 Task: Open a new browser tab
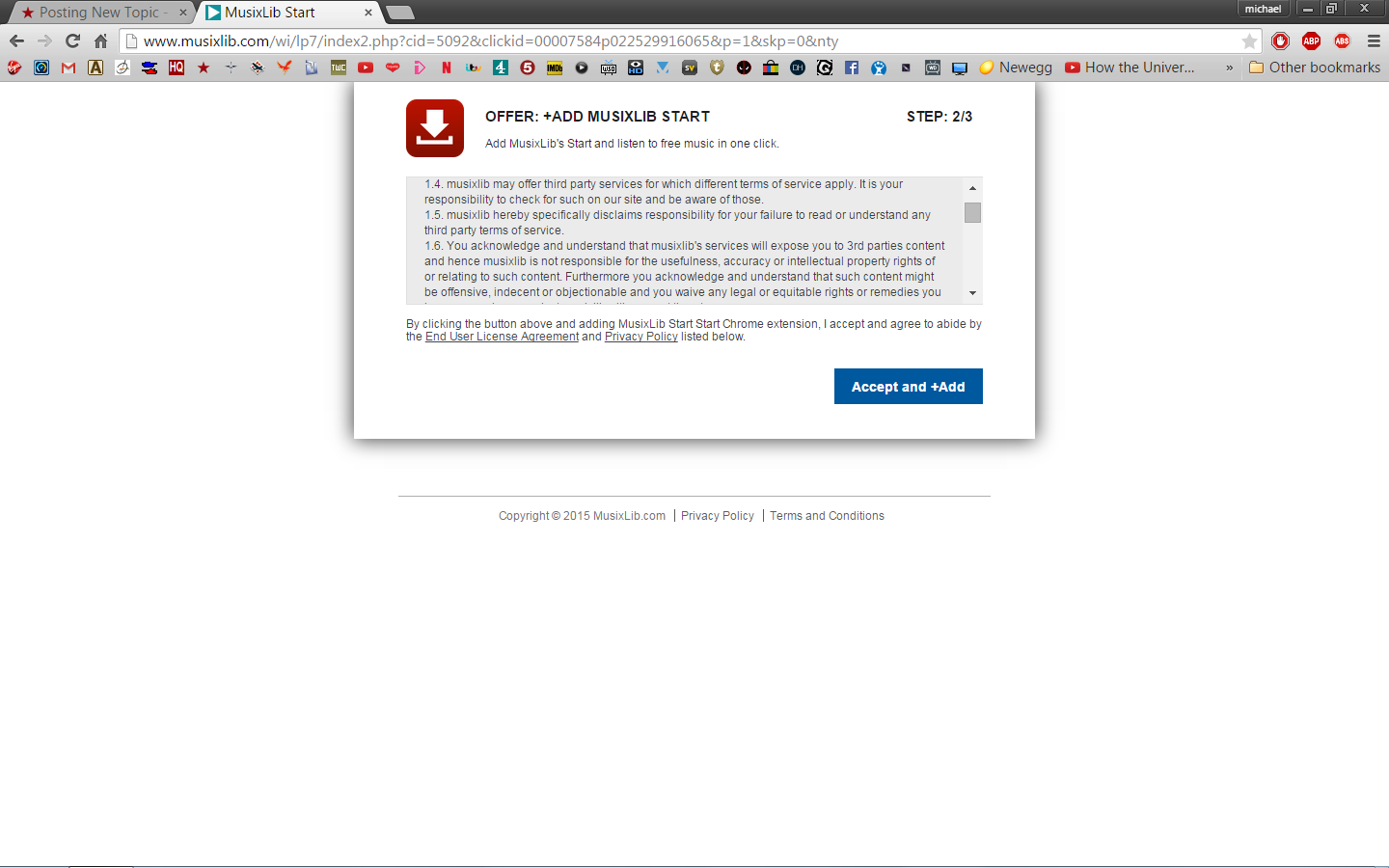pos(399,13)
